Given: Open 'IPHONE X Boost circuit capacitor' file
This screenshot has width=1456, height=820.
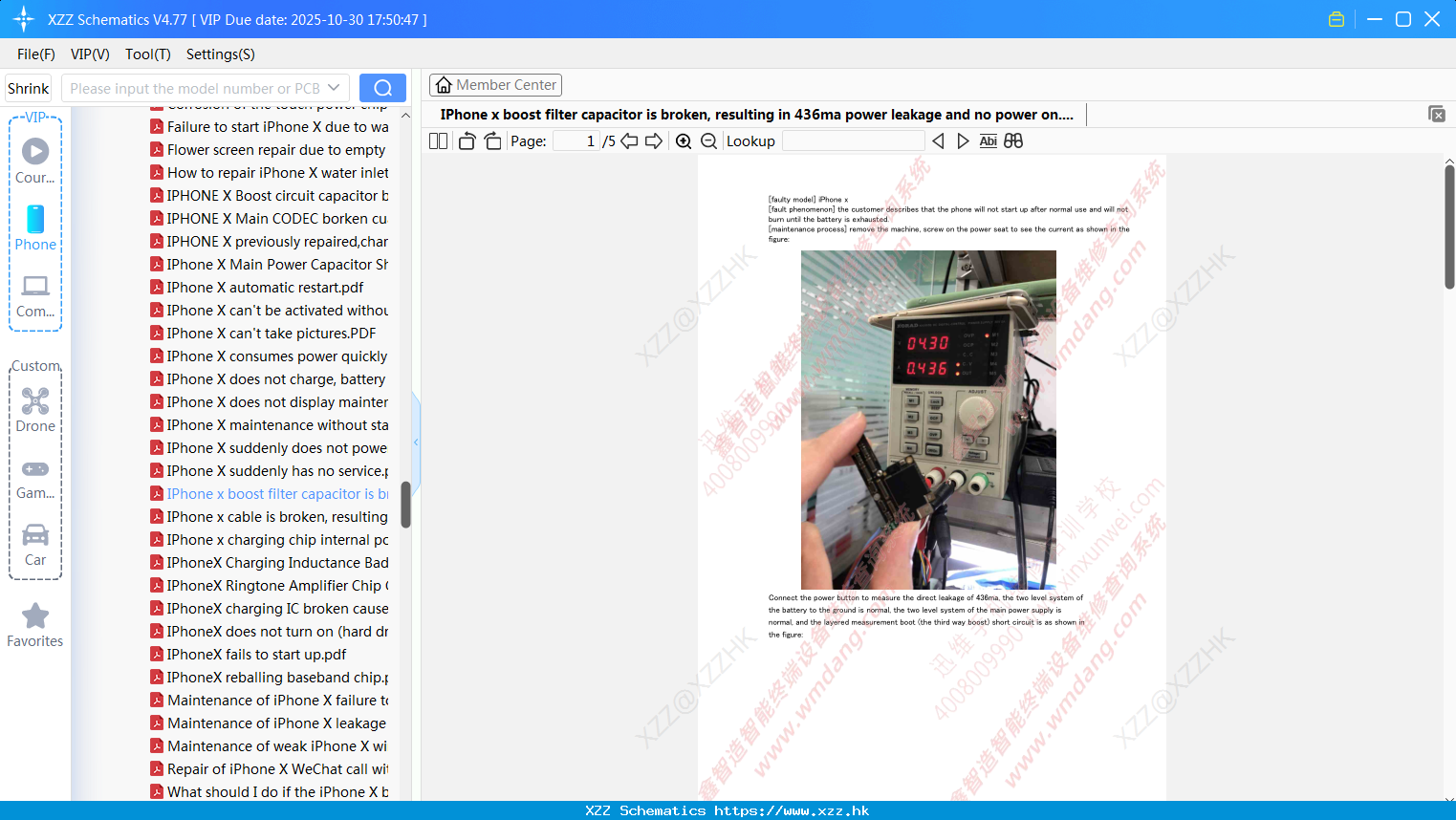Looking at the screenshot, I should point(270,196).
